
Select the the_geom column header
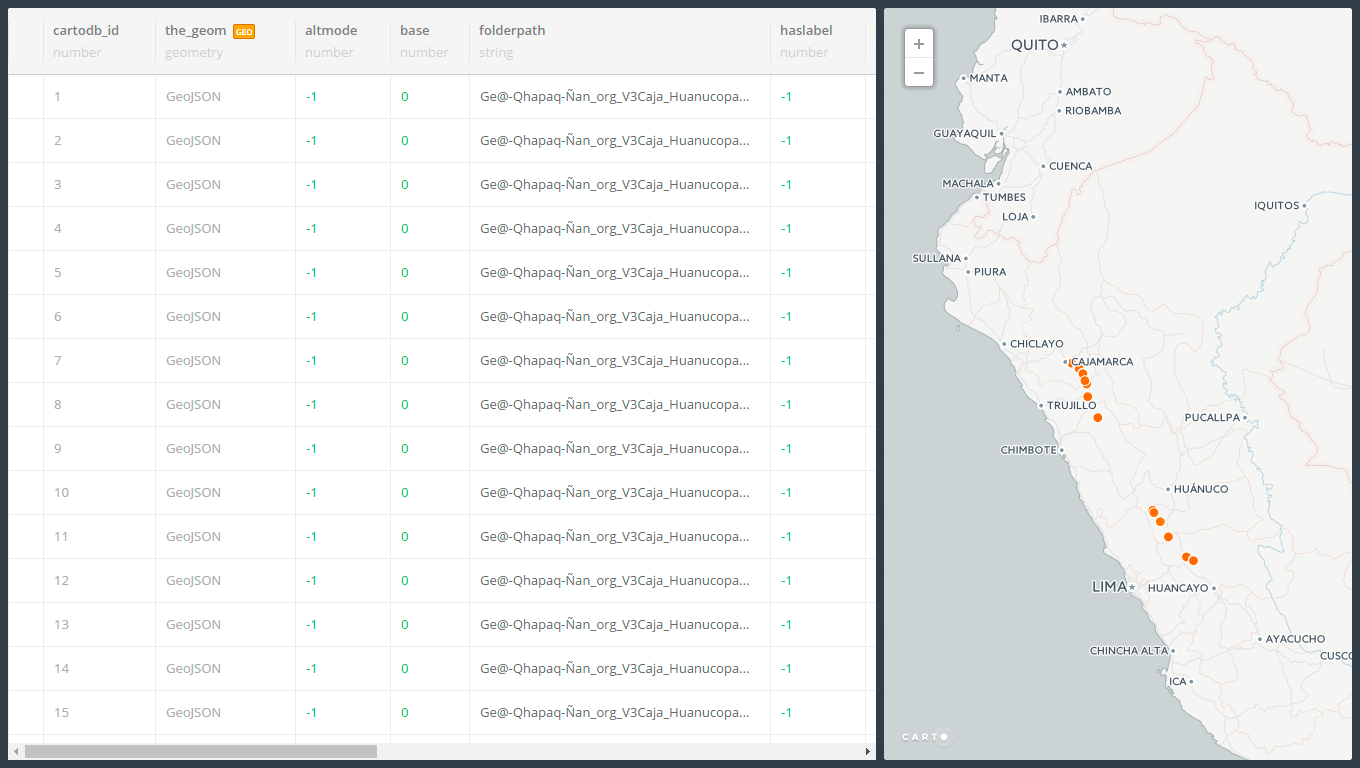coord(195,30)
